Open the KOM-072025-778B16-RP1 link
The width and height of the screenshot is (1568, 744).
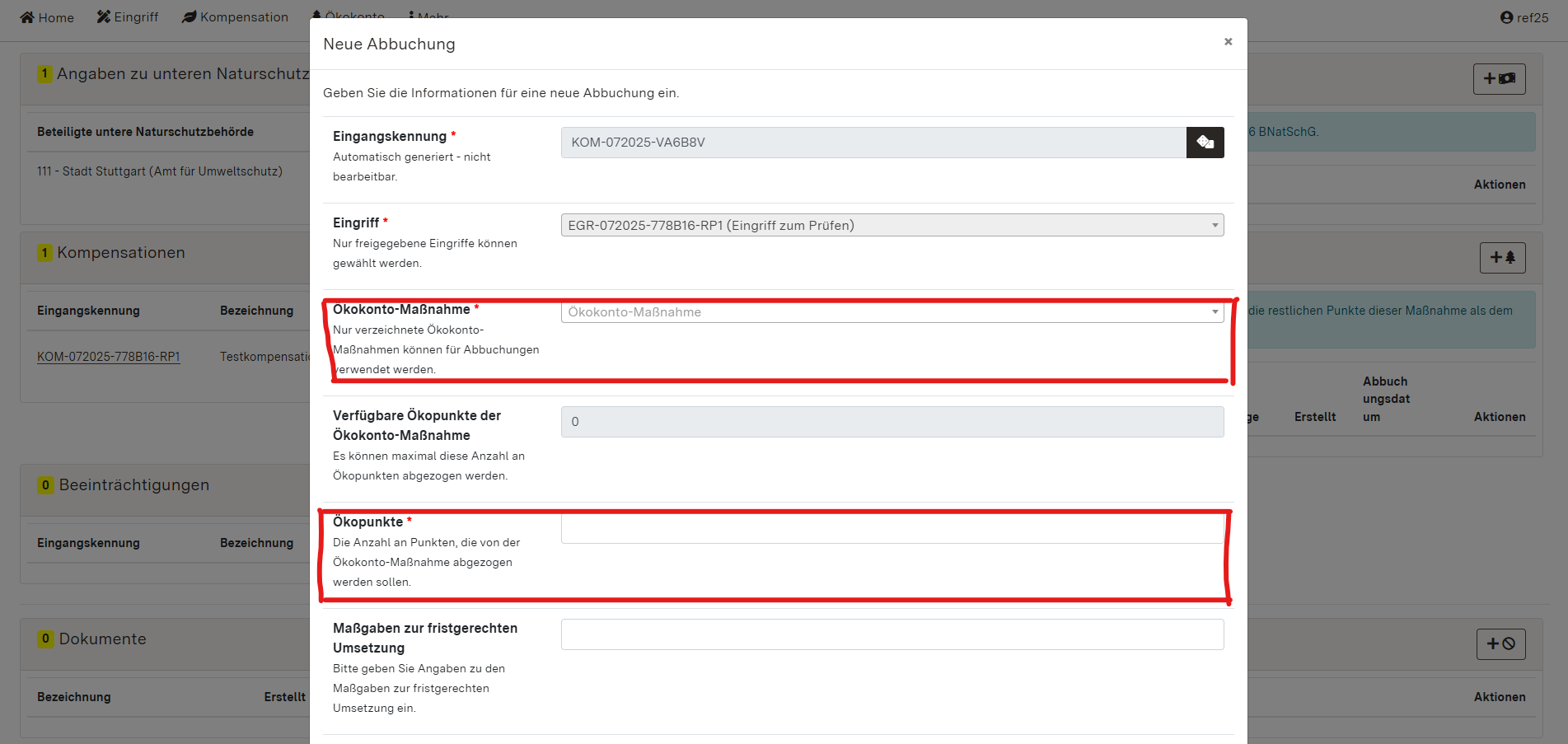[x=109, y=357]
